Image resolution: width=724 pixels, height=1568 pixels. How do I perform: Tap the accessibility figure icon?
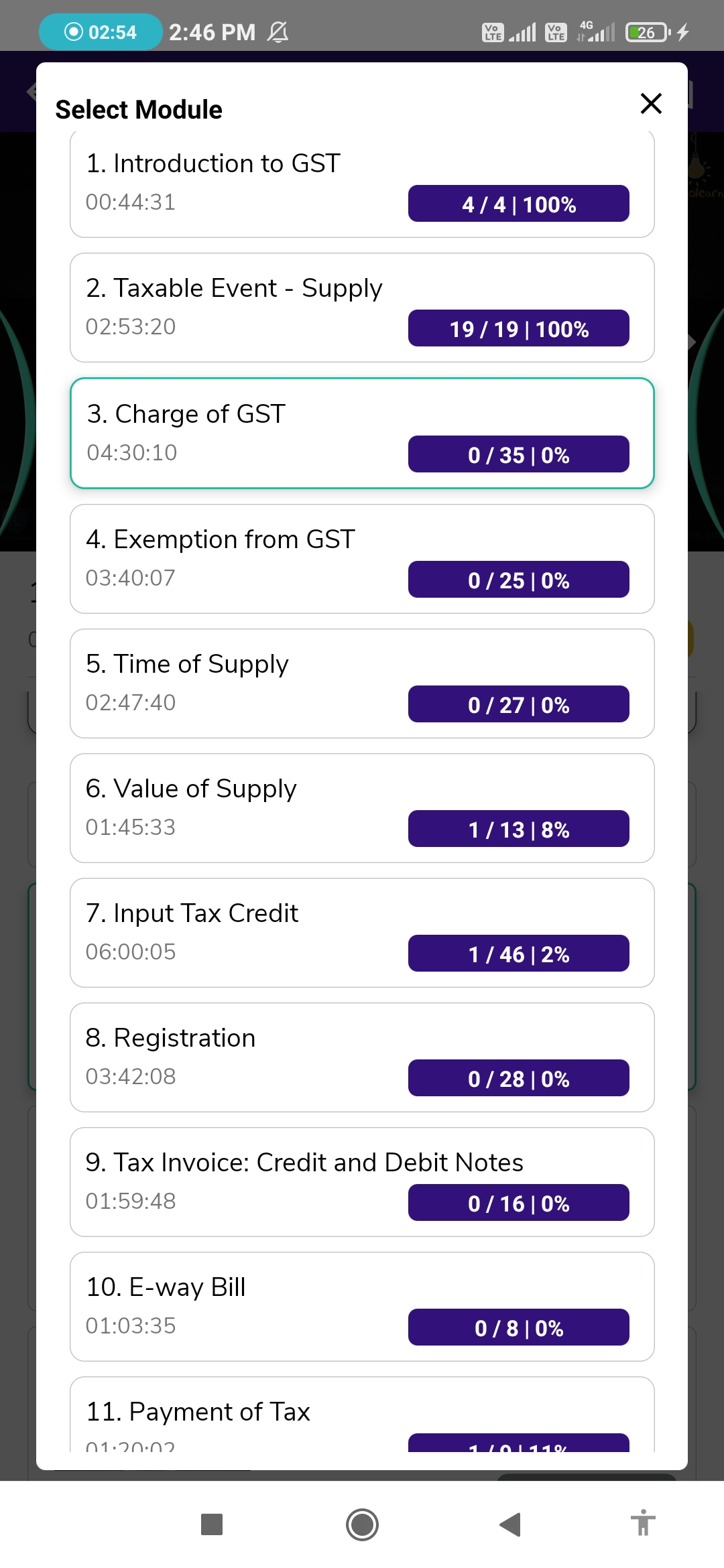coord(643,1523)
